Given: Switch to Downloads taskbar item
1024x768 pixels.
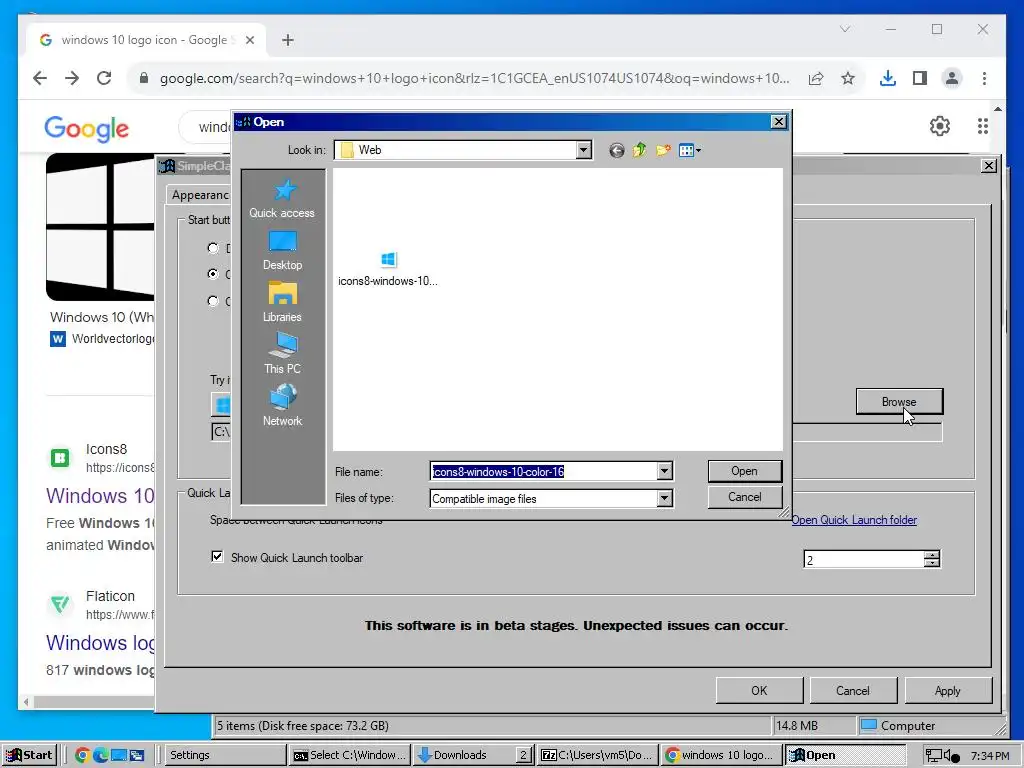Looking at the screenshot, I should (473, 755).
